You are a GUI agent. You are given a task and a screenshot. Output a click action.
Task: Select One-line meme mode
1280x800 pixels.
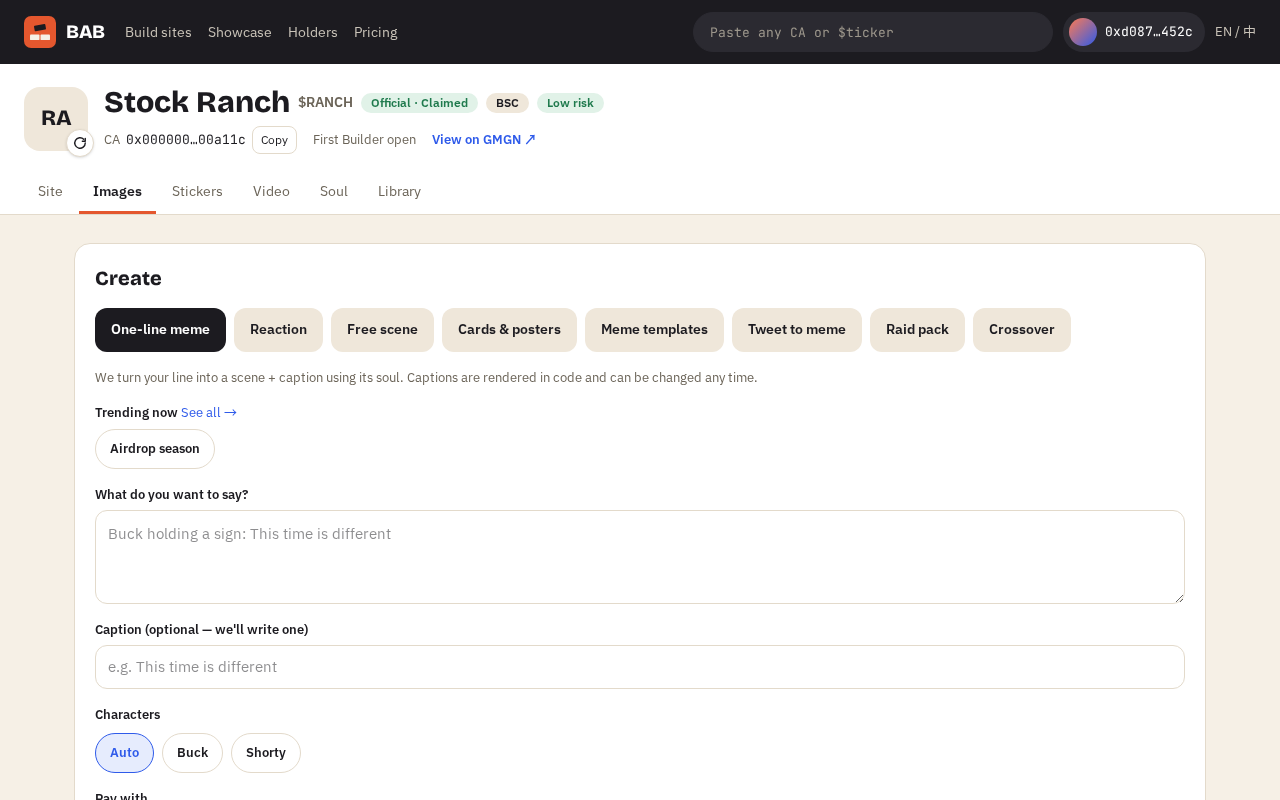160,330
